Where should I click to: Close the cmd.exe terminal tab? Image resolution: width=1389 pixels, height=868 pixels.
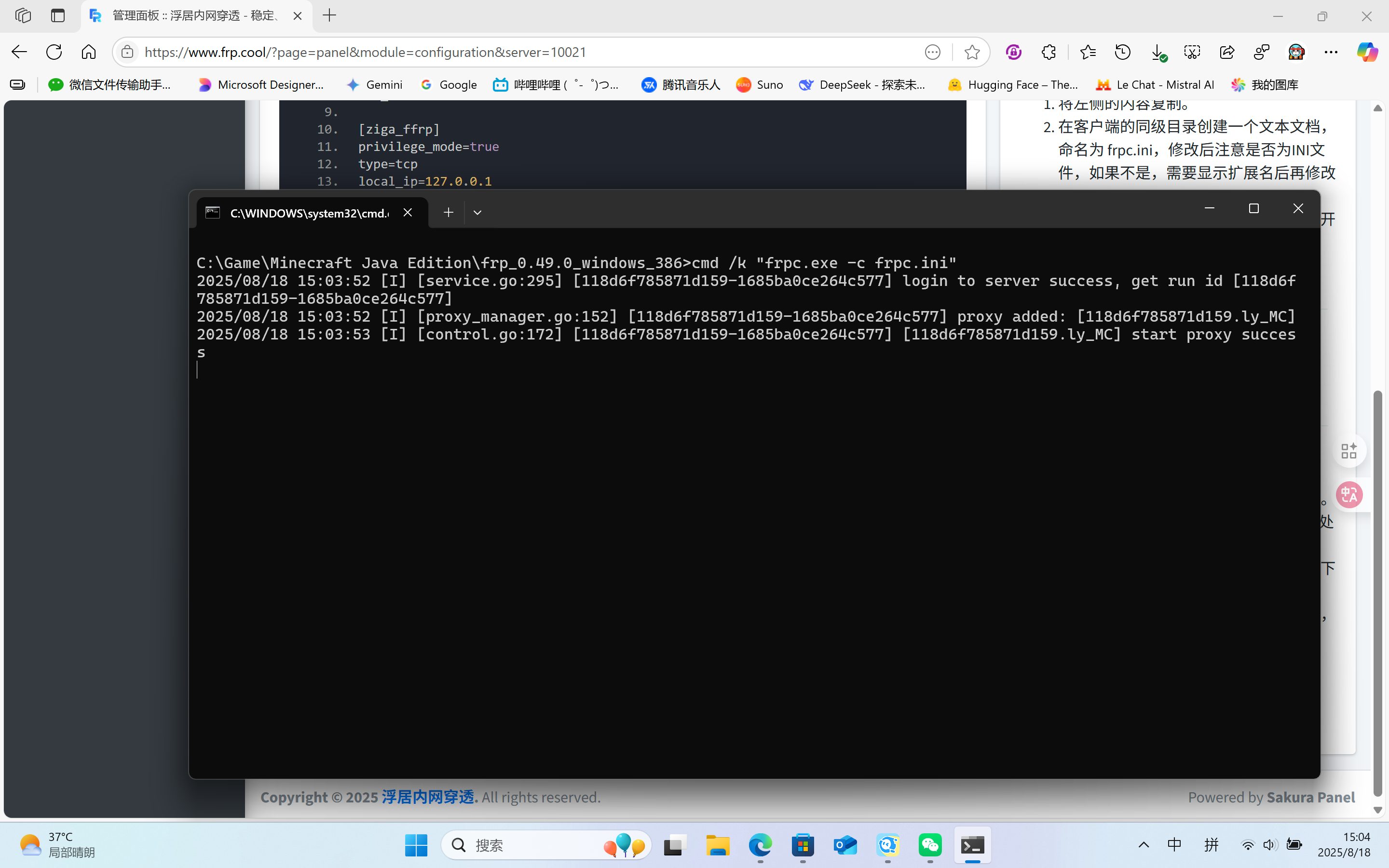pyautogui.click(x=408, y=212)
